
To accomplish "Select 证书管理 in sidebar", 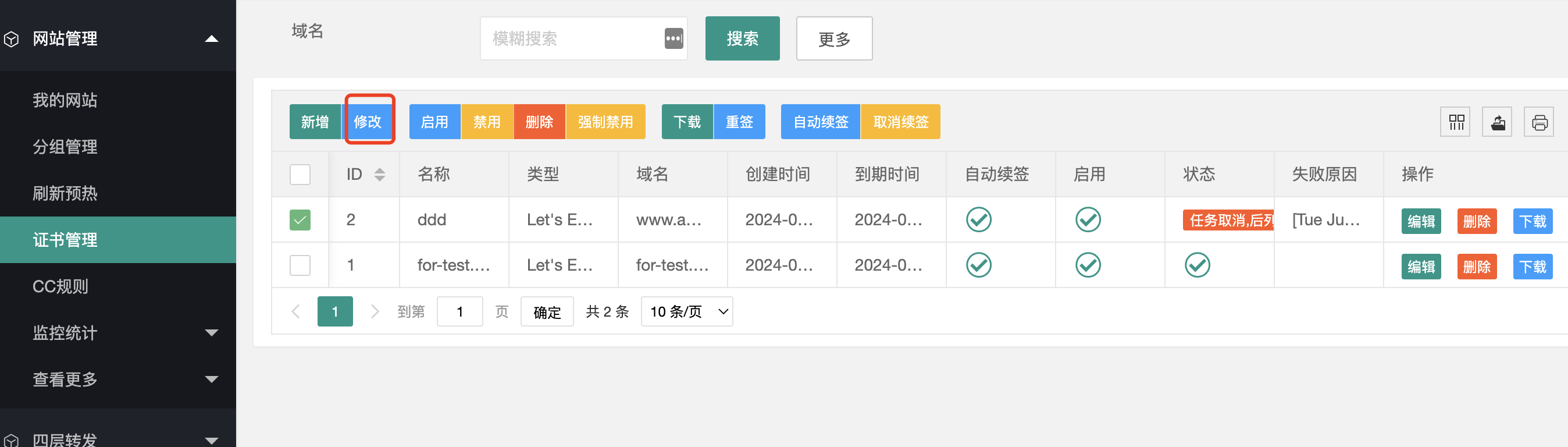I will click(x=118, y=240).
